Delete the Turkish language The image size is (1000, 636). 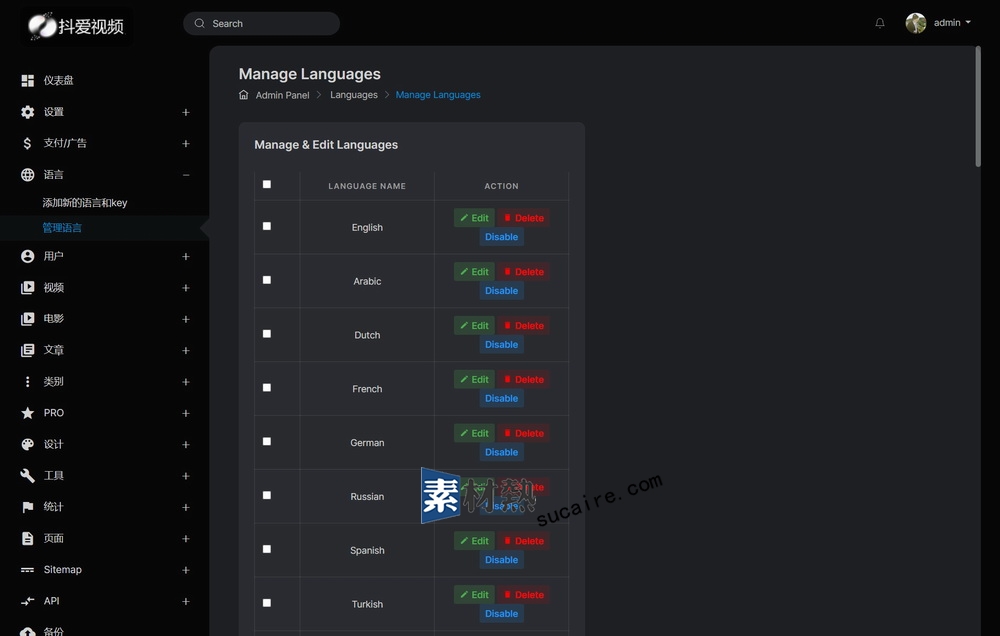pyautogui.click(x=524, y=595)
